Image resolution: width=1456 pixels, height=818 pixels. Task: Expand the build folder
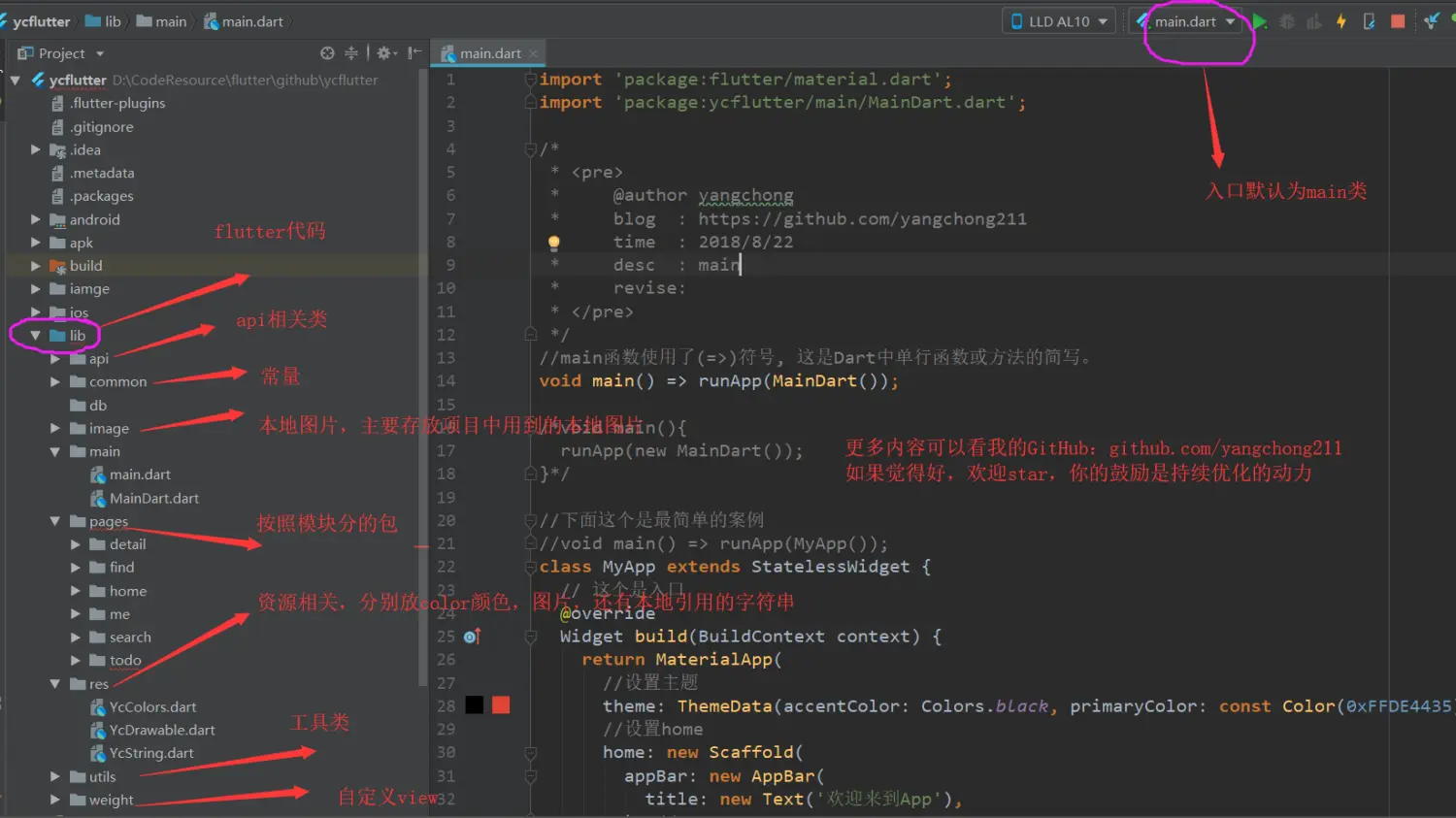36,266
